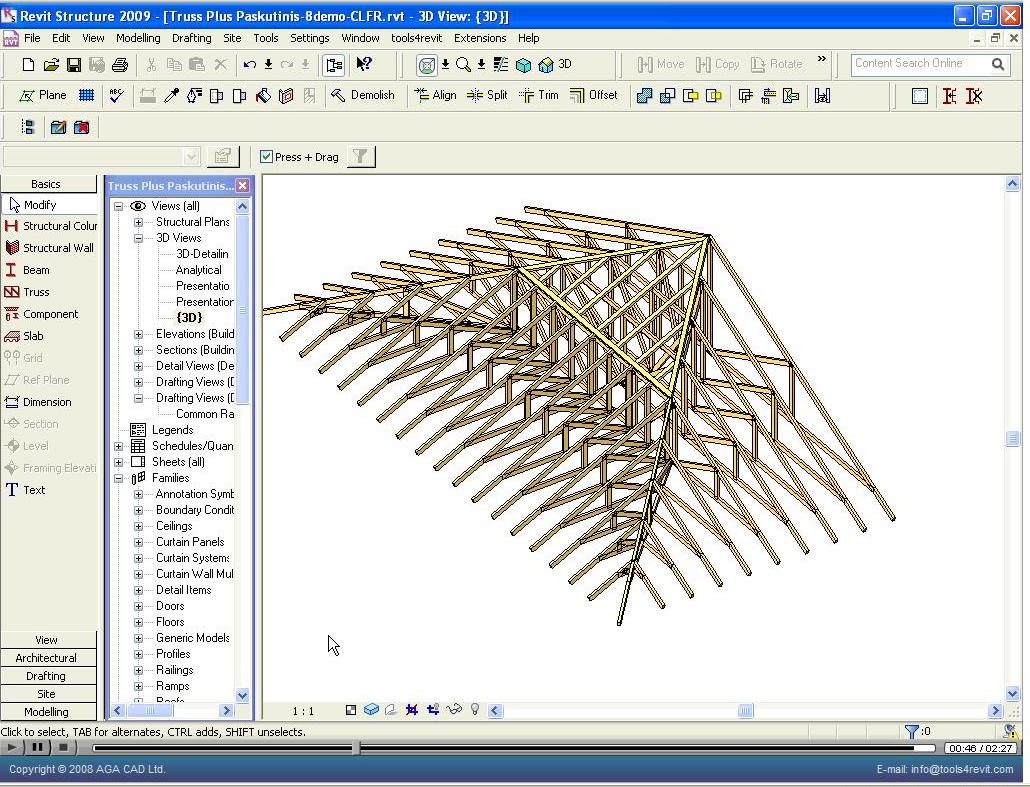Click the New file icon

coord(28,64)
